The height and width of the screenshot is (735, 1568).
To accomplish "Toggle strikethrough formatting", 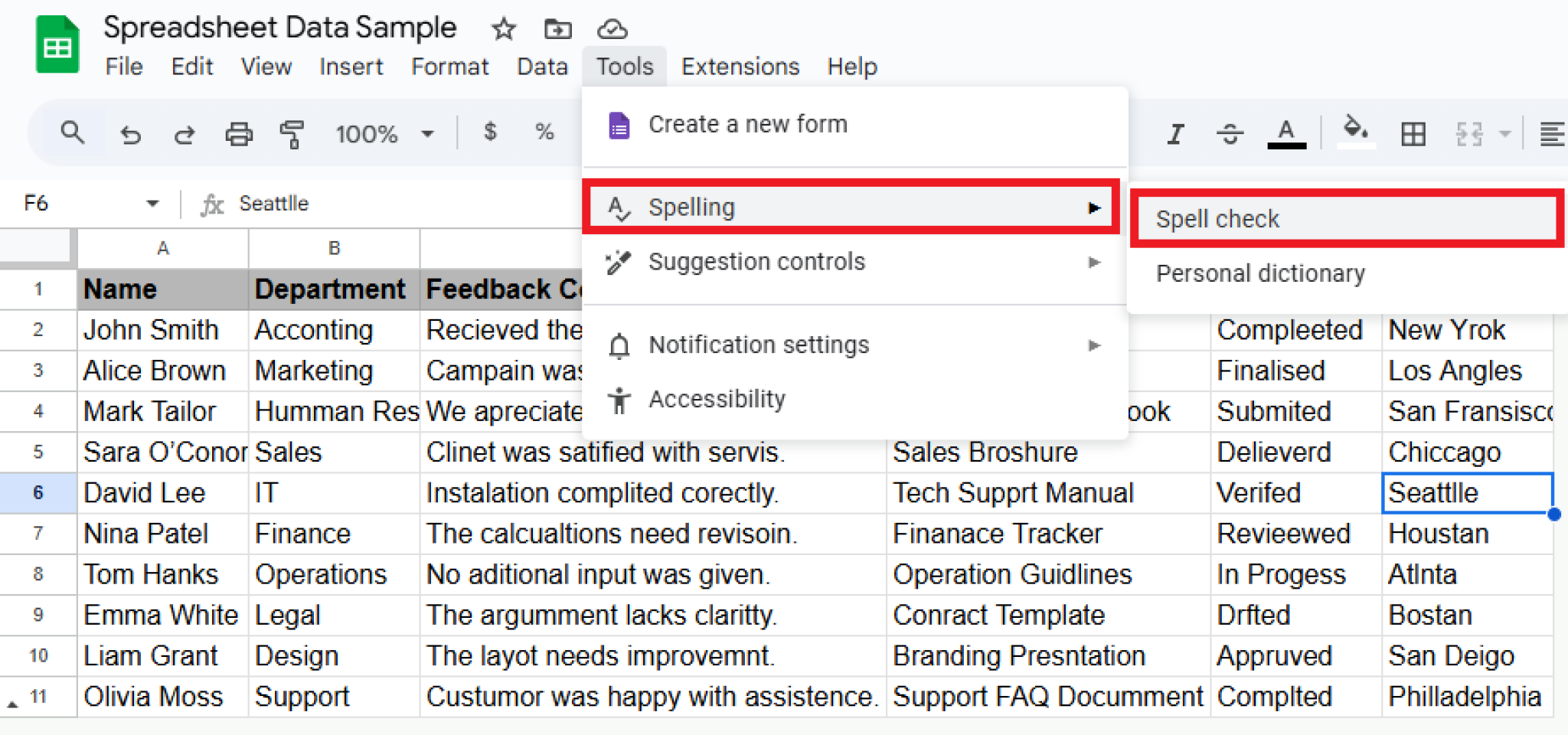I will pyautogui.click(x=1230, y=134).
